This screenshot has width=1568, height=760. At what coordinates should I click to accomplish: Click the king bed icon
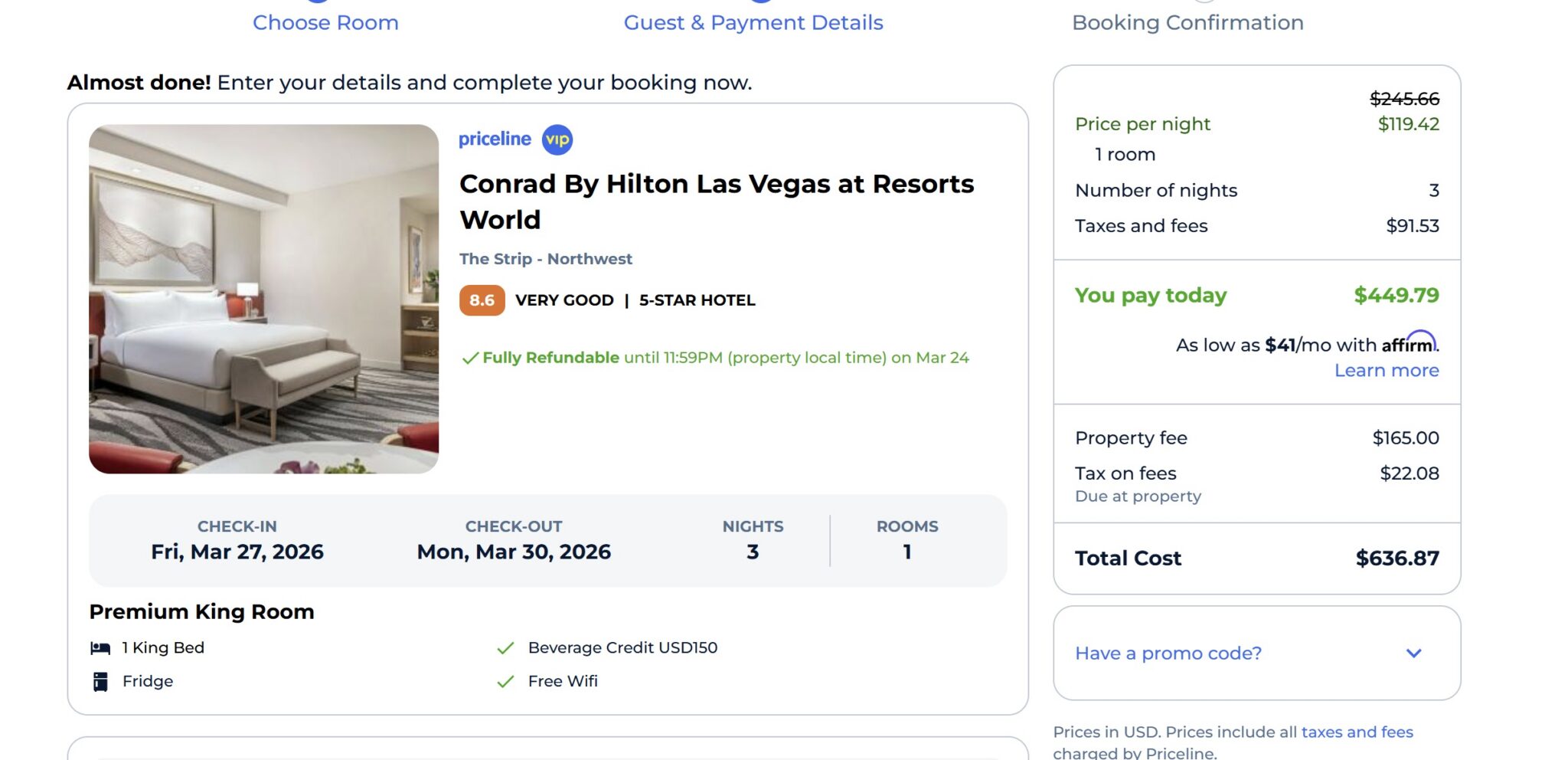pyautogui.click(x=100, y=648)
